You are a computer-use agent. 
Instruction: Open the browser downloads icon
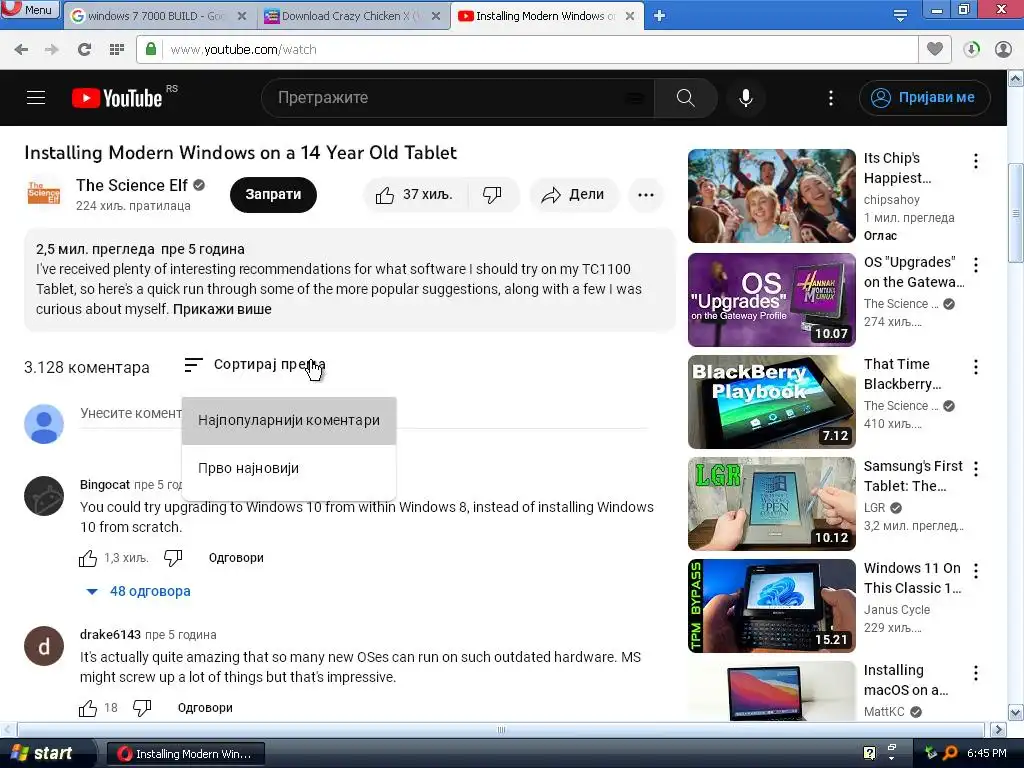coord(971,50)
